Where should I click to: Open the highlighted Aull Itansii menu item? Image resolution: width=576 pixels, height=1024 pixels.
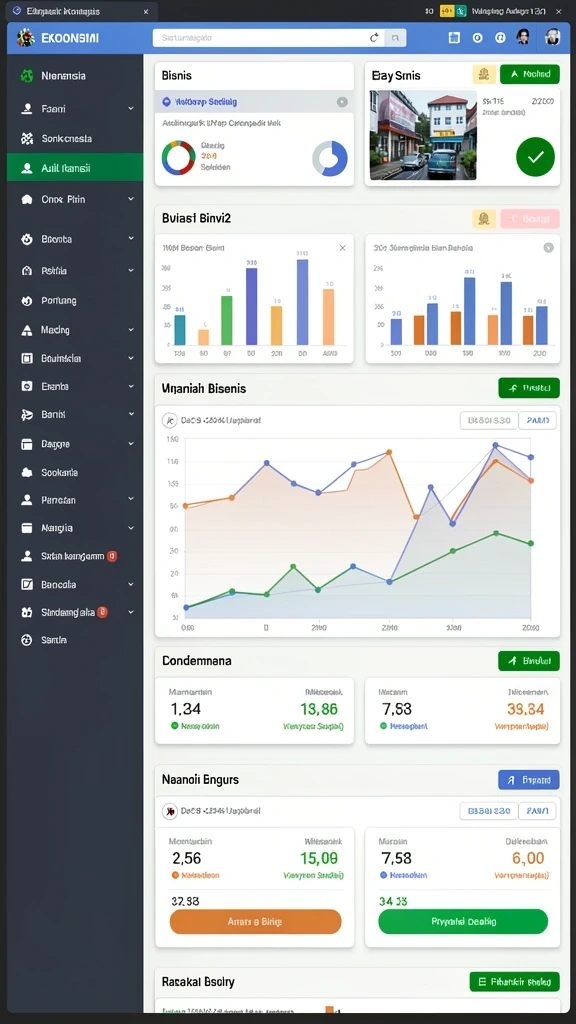tap(75, 168)
